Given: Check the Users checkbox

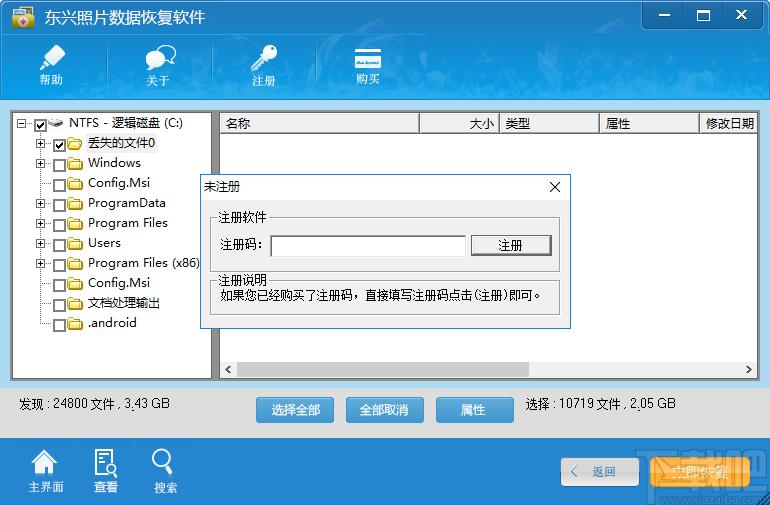Looking at the screenshot, I should click(x=59, y=245).
